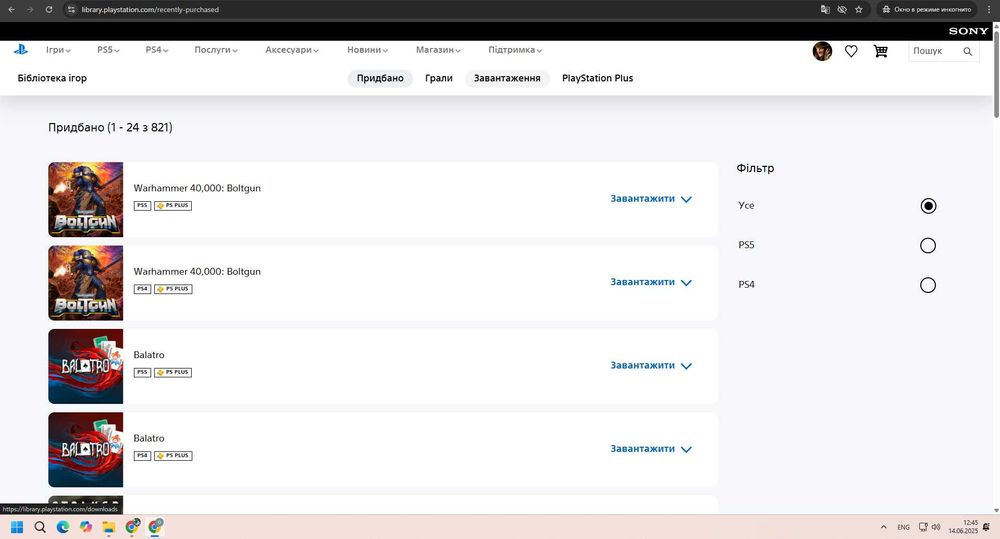This screenshot has width=1000, height=539.
Task: Click the SONY logo link
Action: [968, 31]
